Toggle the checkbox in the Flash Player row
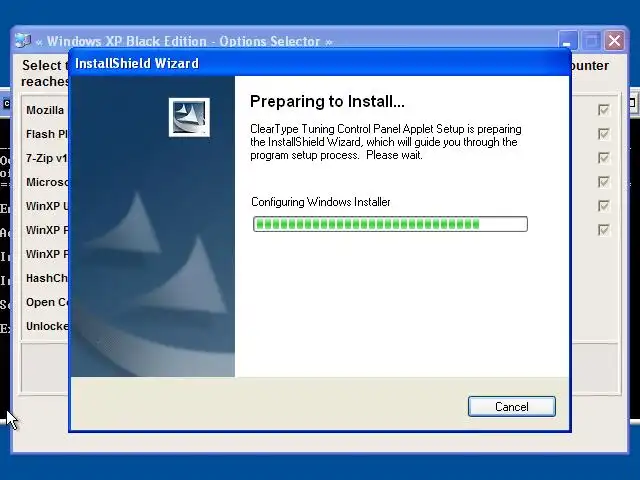Screen dimensions: 640x480 (x=604, y=134)
